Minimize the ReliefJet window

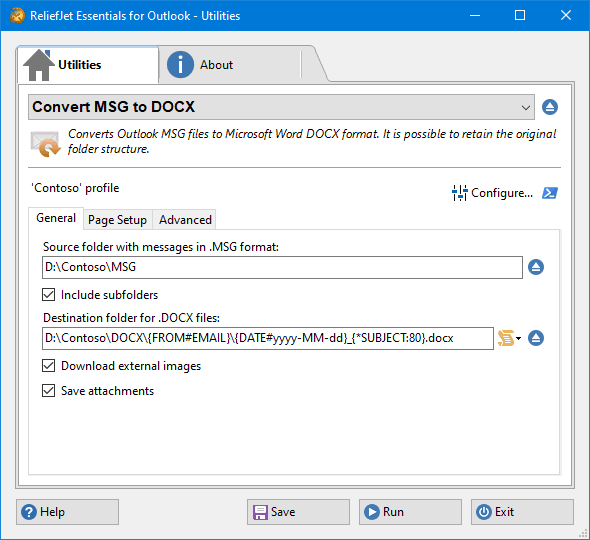475,15
